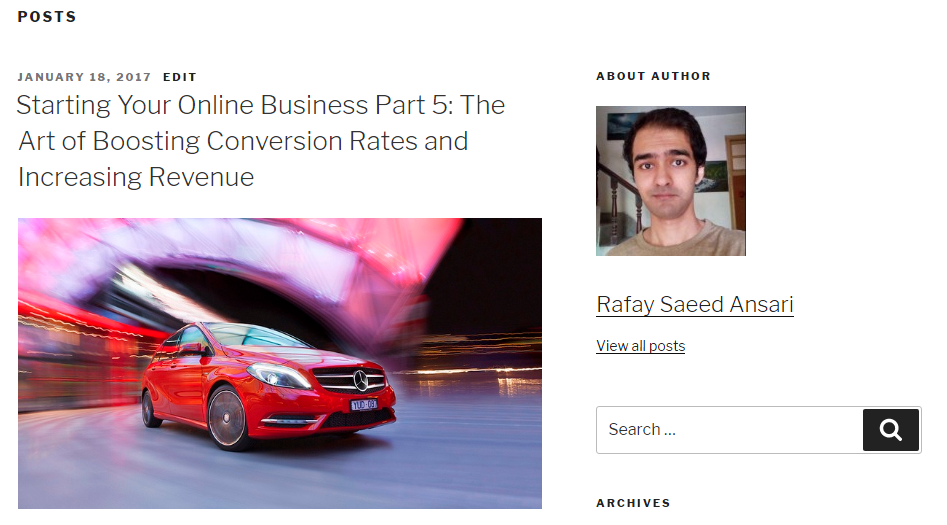Click the author's profile photo

coord(671,181)
